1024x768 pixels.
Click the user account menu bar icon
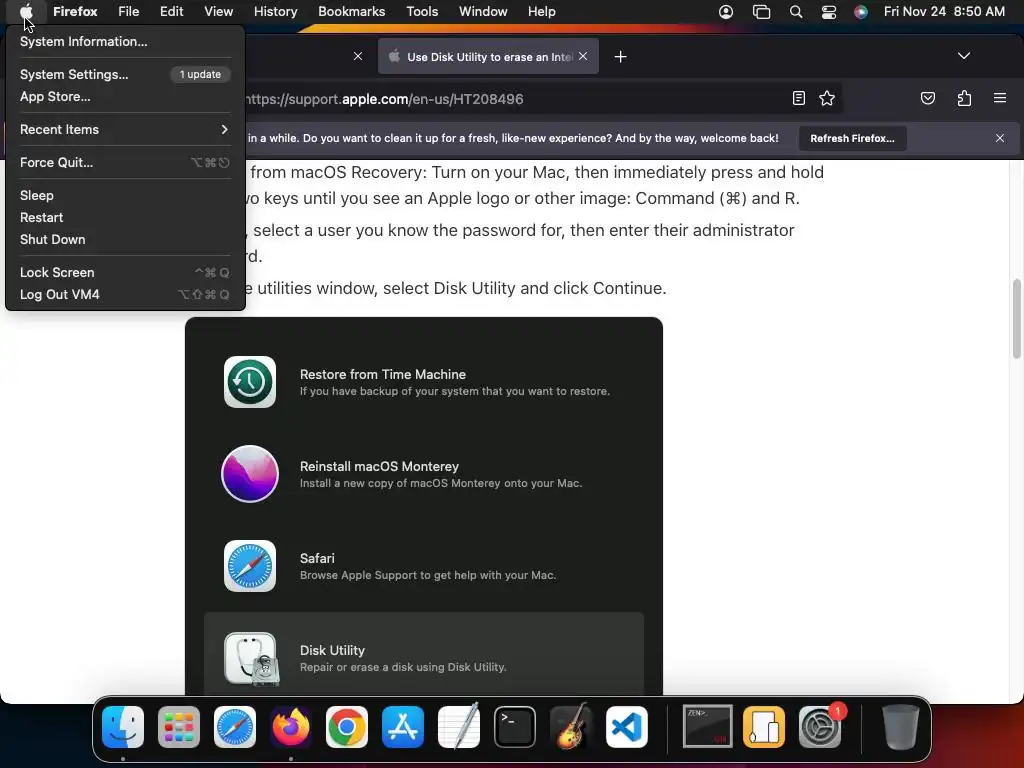tap(726, 12)
